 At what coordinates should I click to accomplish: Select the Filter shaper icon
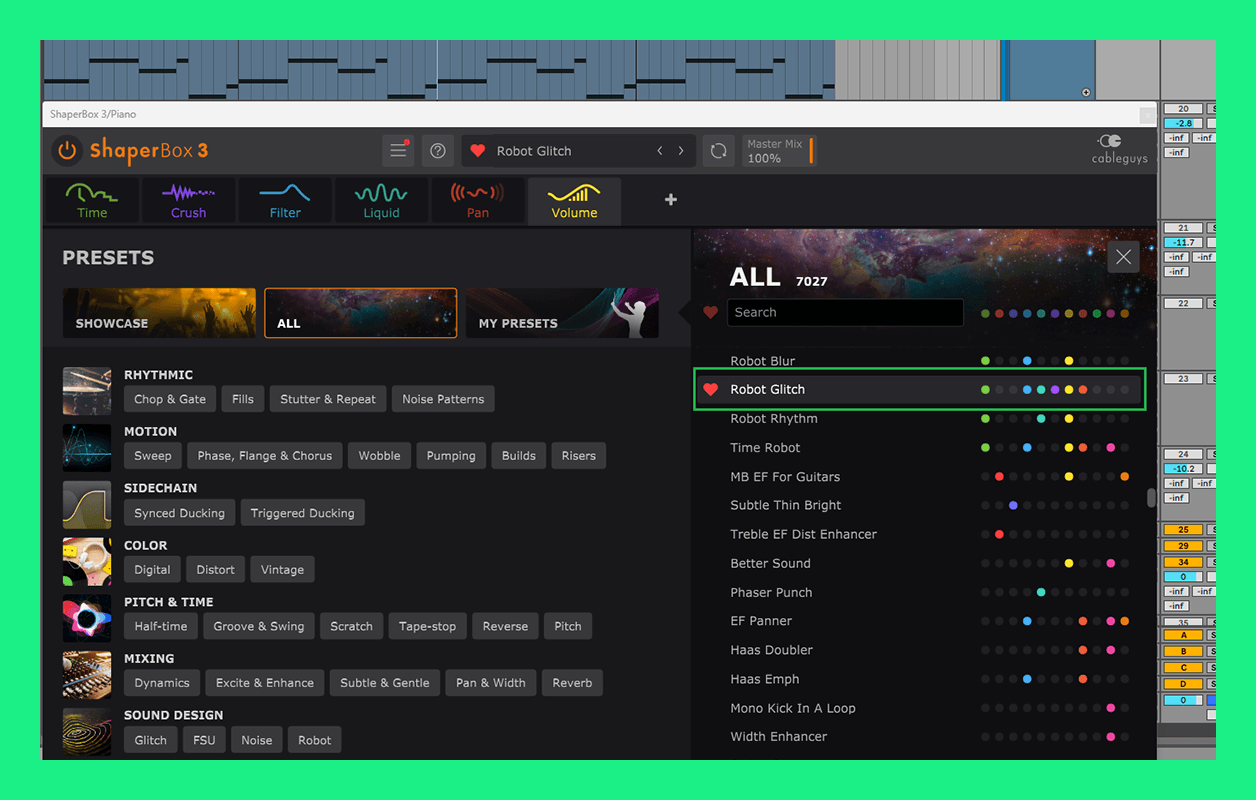click(x=285, y=200)
